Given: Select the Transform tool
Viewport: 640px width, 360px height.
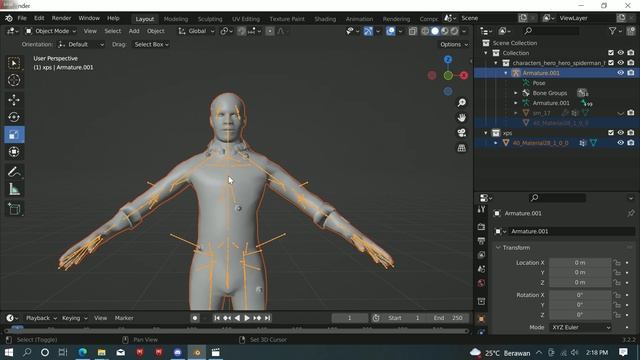Looking at the screenshot, I should click(x=14, y=152).
